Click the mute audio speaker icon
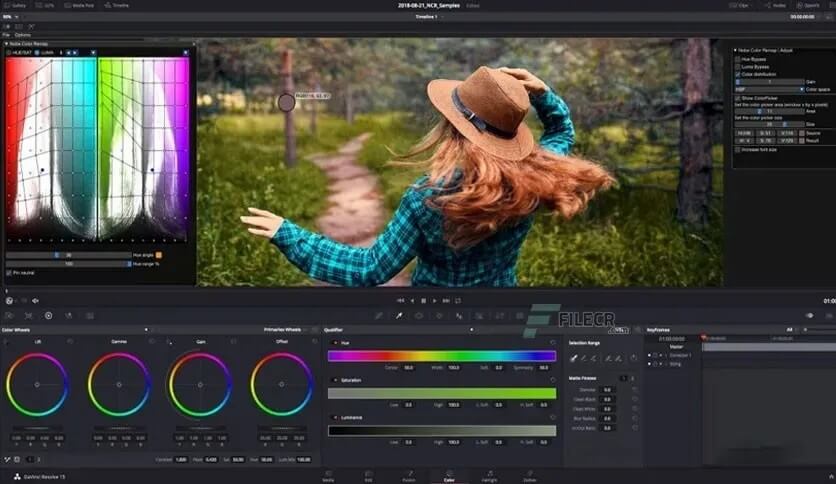 click(x=35, y=301)
